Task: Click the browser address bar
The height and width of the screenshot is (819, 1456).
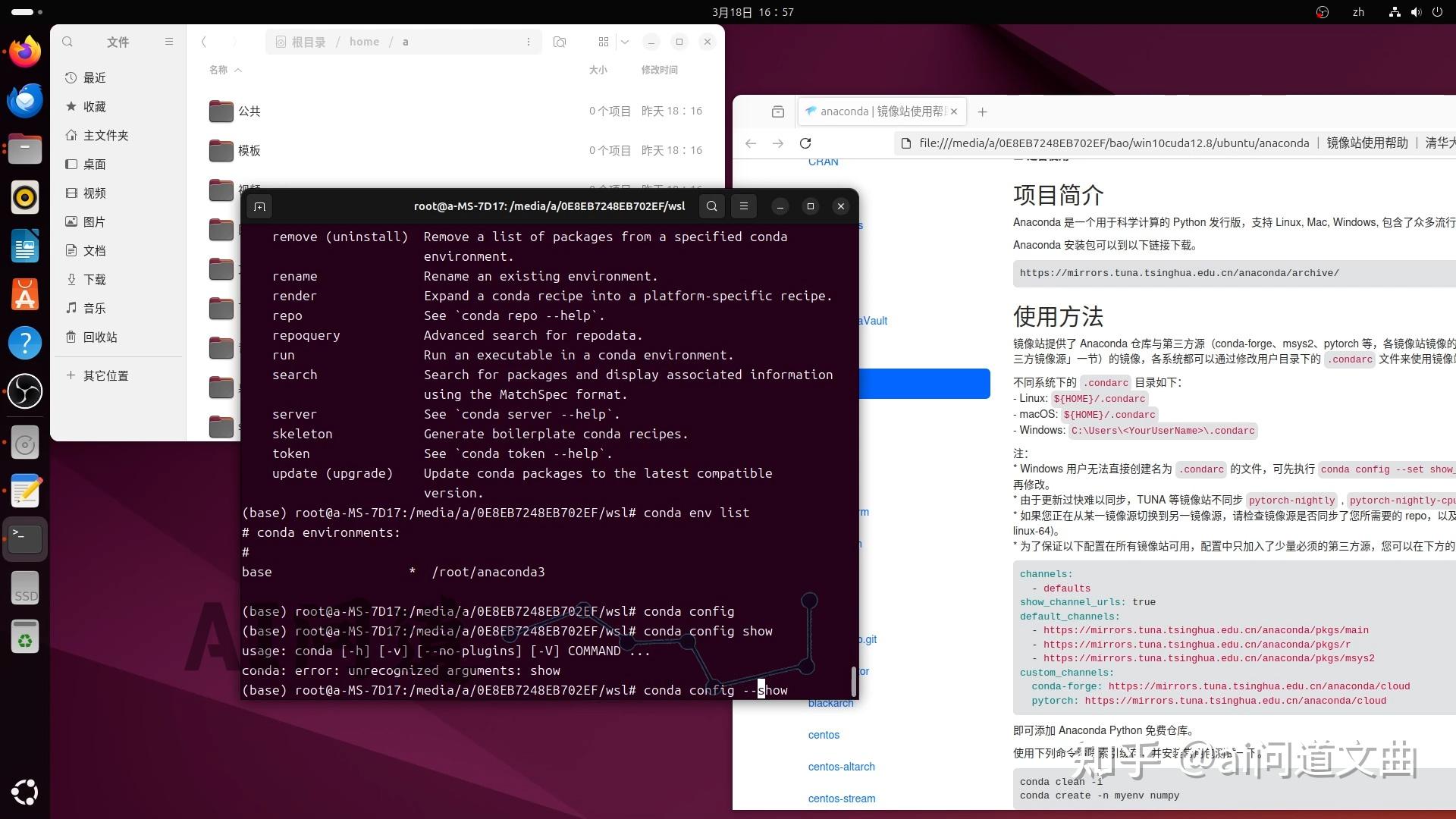Action: pyautogui.click(x=1100, y=143)
